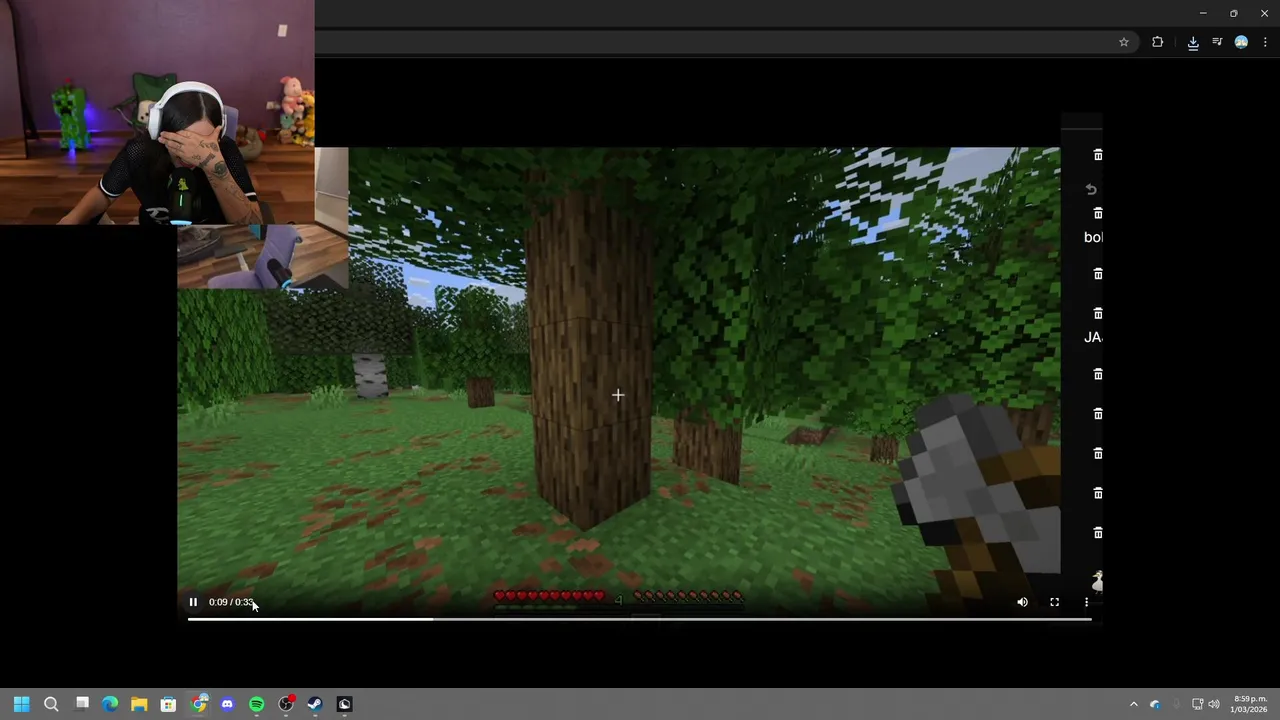Image resolution: width=1280 pixels, height=720 pixels.
Task: Open the black app icon right of Steam
Action: [344, 704]
